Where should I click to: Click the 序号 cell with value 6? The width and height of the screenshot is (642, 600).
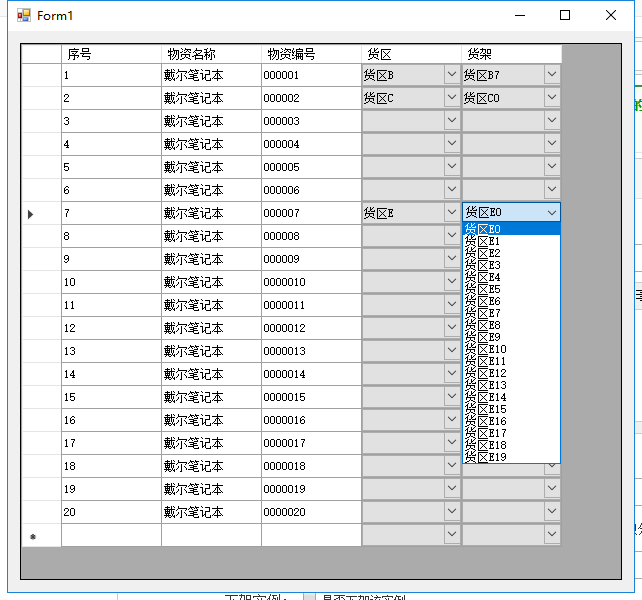(111, 190)
